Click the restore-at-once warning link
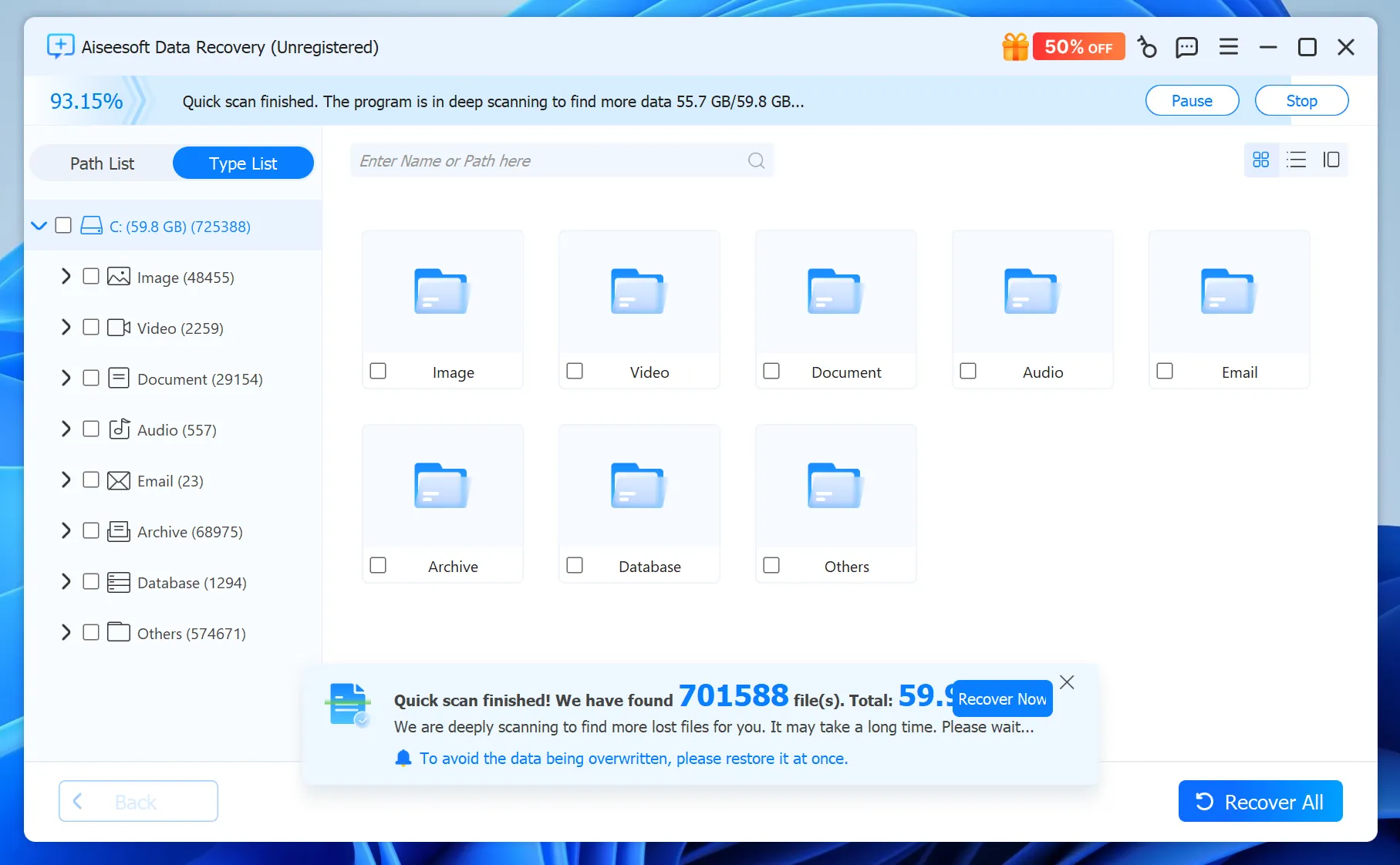Image resolution: width=1400 pixels, height=865 pixels. click(x=633, y=758)
